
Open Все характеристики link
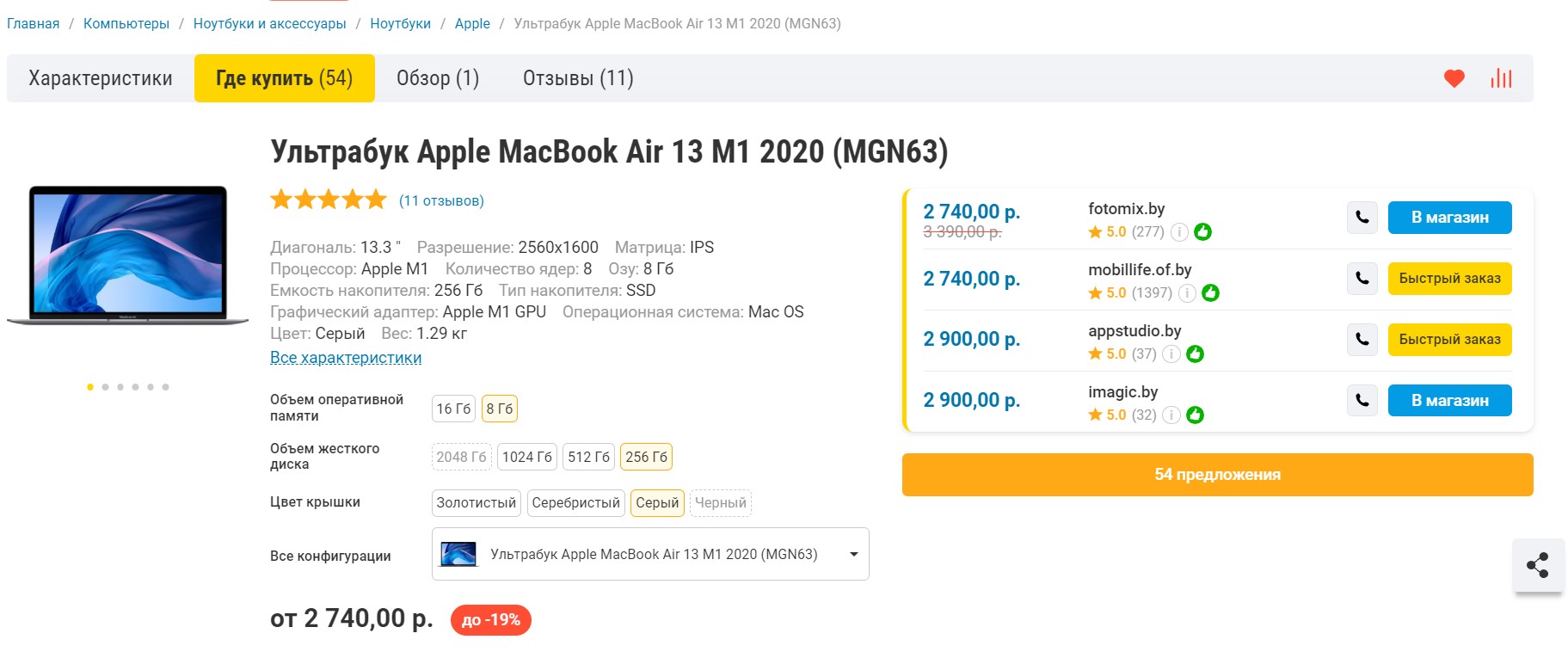(x=346, y=358)
